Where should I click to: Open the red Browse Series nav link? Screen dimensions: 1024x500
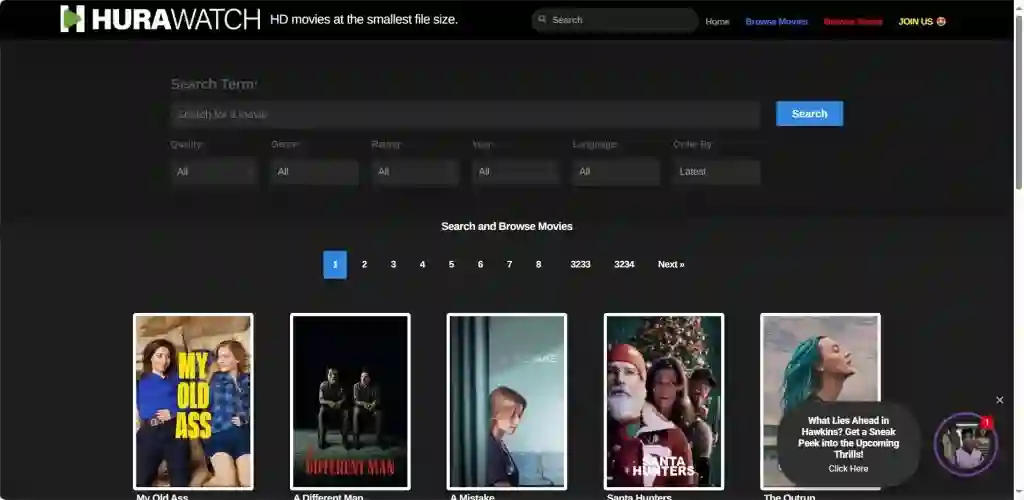pyautogui.click(x=853, y=22)
